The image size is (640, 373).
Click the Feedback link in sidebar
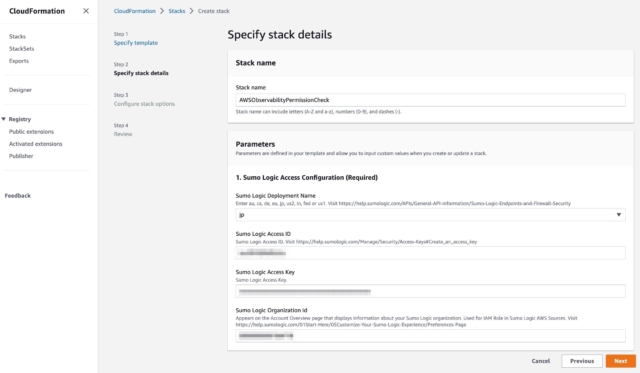pyautogui.click(x=18, y=195)
